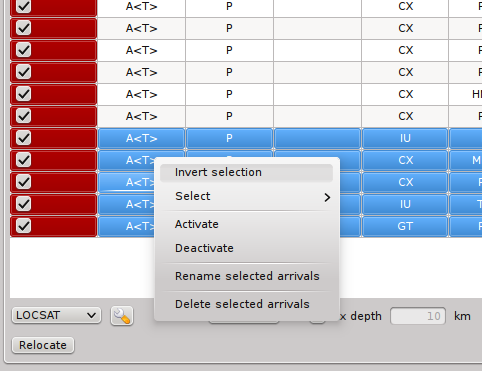482x371 pixels.
Task: Choose Invert selection from context menu
Action: 247,172
